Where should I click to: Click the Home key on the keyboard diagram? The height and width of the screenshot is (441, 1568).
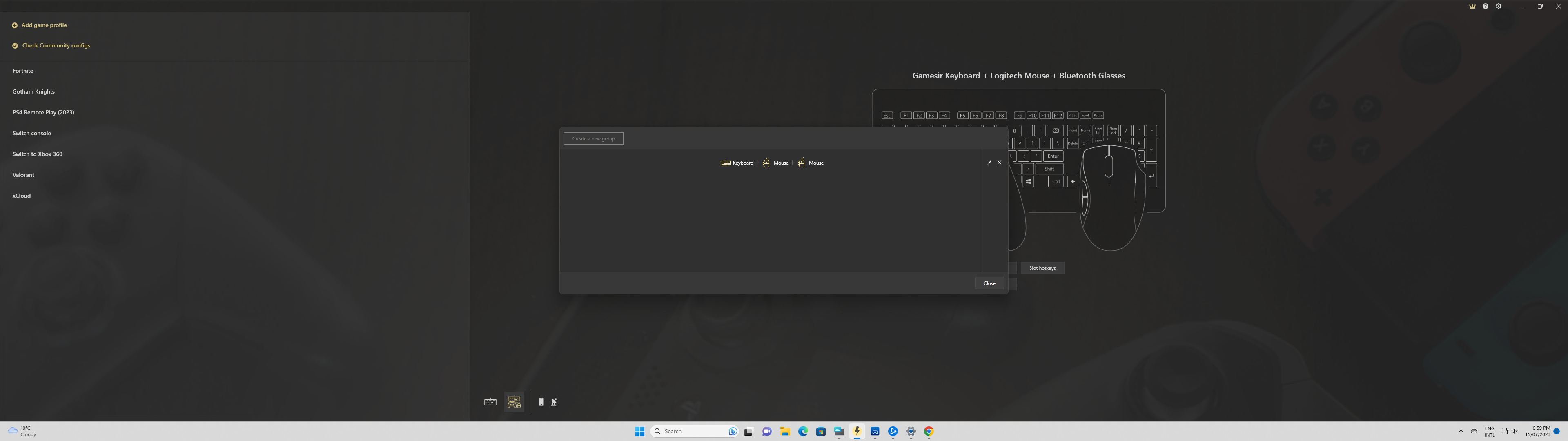coord(1085,130)
